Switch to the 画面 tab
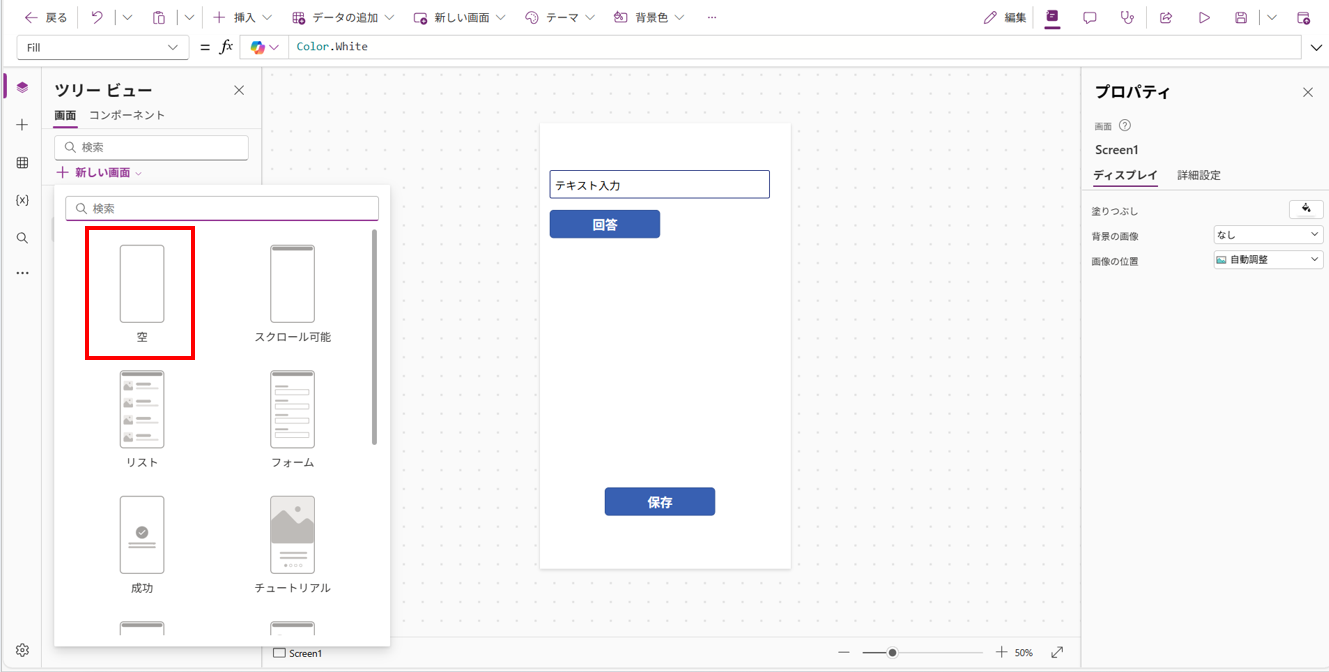The width and height of the screenshot is (1329, 672). coord(65,115)
